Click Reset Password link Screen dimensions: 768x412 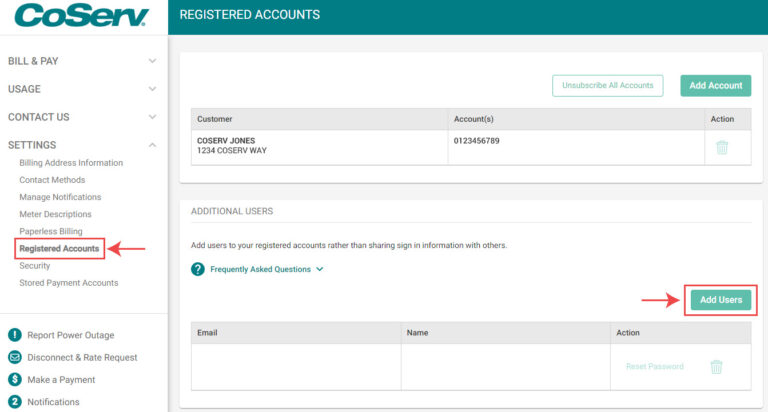point(654,366)
